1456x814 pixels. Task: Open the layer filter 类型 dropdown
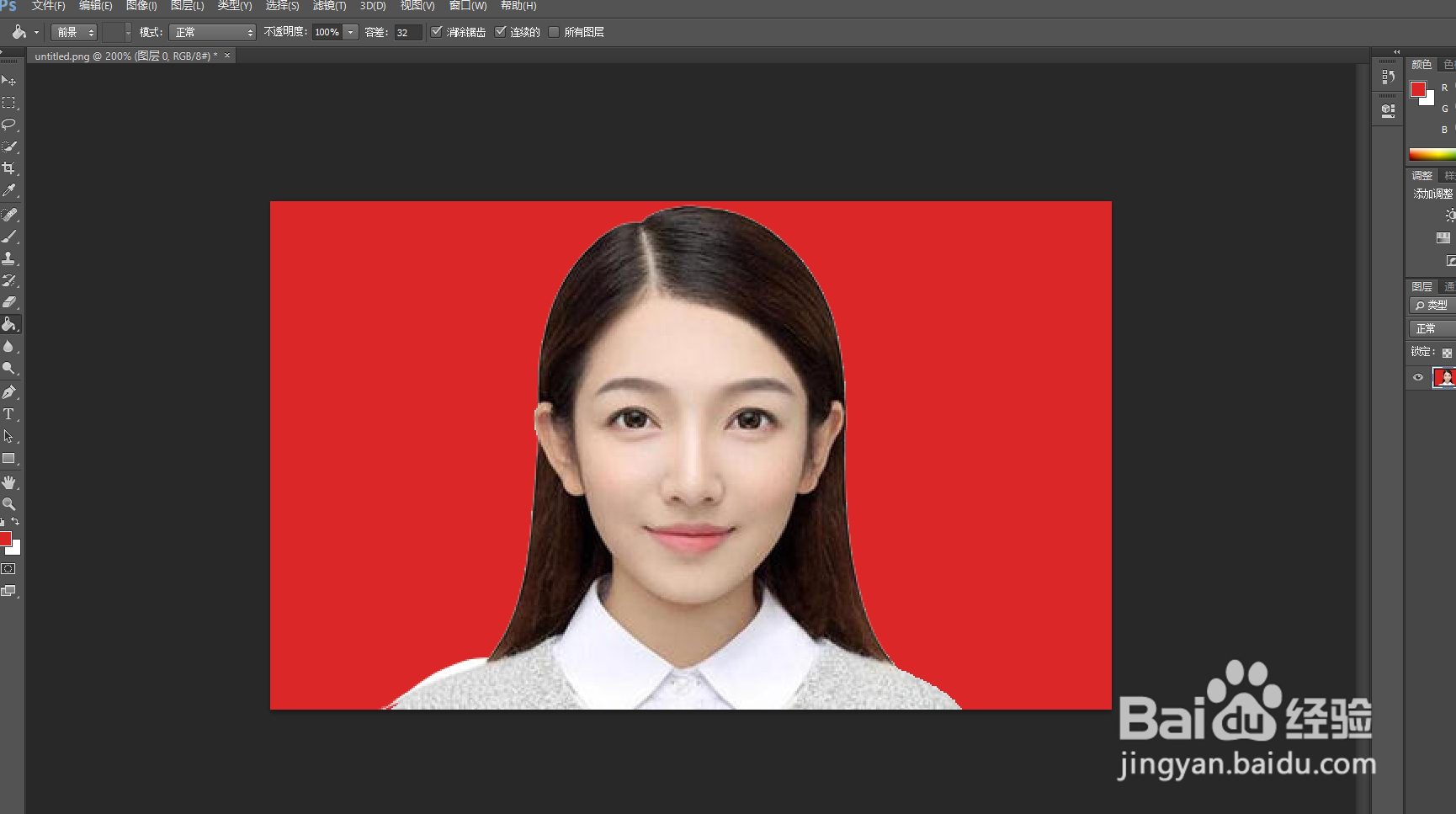click(1432, 305)
